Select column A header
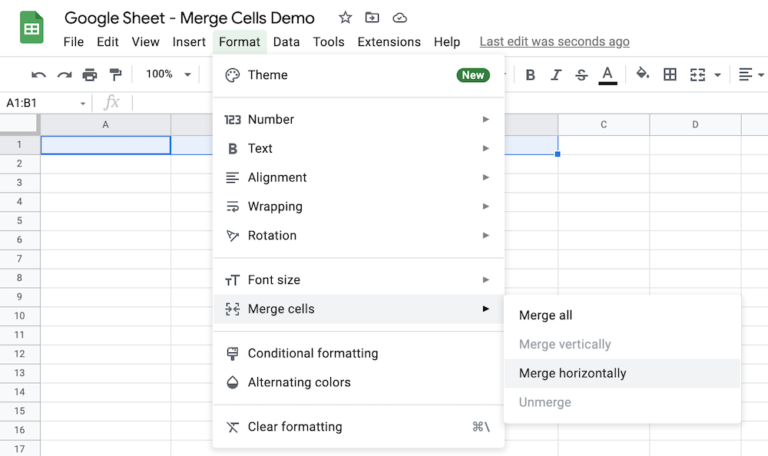The height and width of the screenshot is (456, 768). [x=105, y=125]
